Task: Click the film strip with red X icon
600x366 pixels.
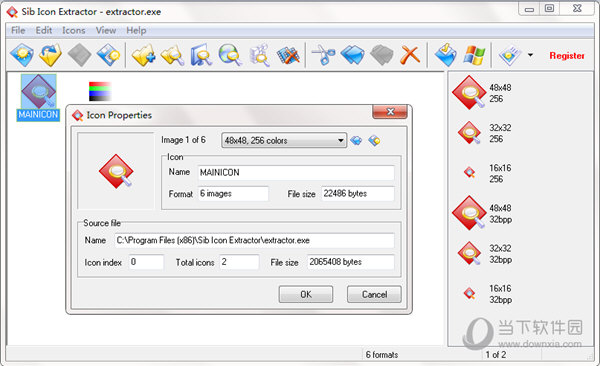Action: pos(288,55)
